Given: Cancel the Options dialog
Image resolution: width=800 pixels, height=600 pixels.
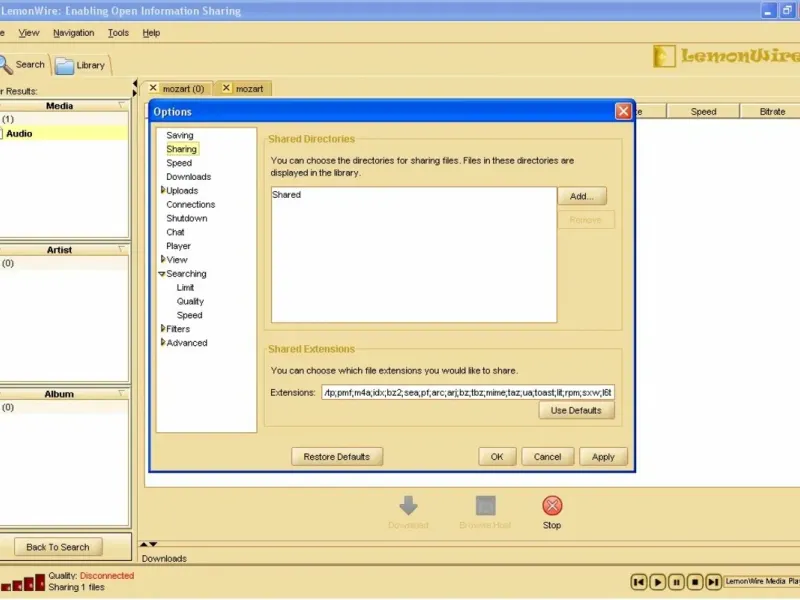Looking at the screenshot, I should point(547,457).
